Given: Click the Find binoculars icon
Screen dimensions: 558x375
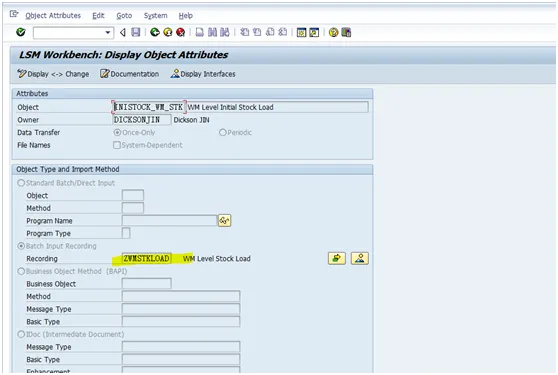Looking at the screenshot, I should coord(212,32).
